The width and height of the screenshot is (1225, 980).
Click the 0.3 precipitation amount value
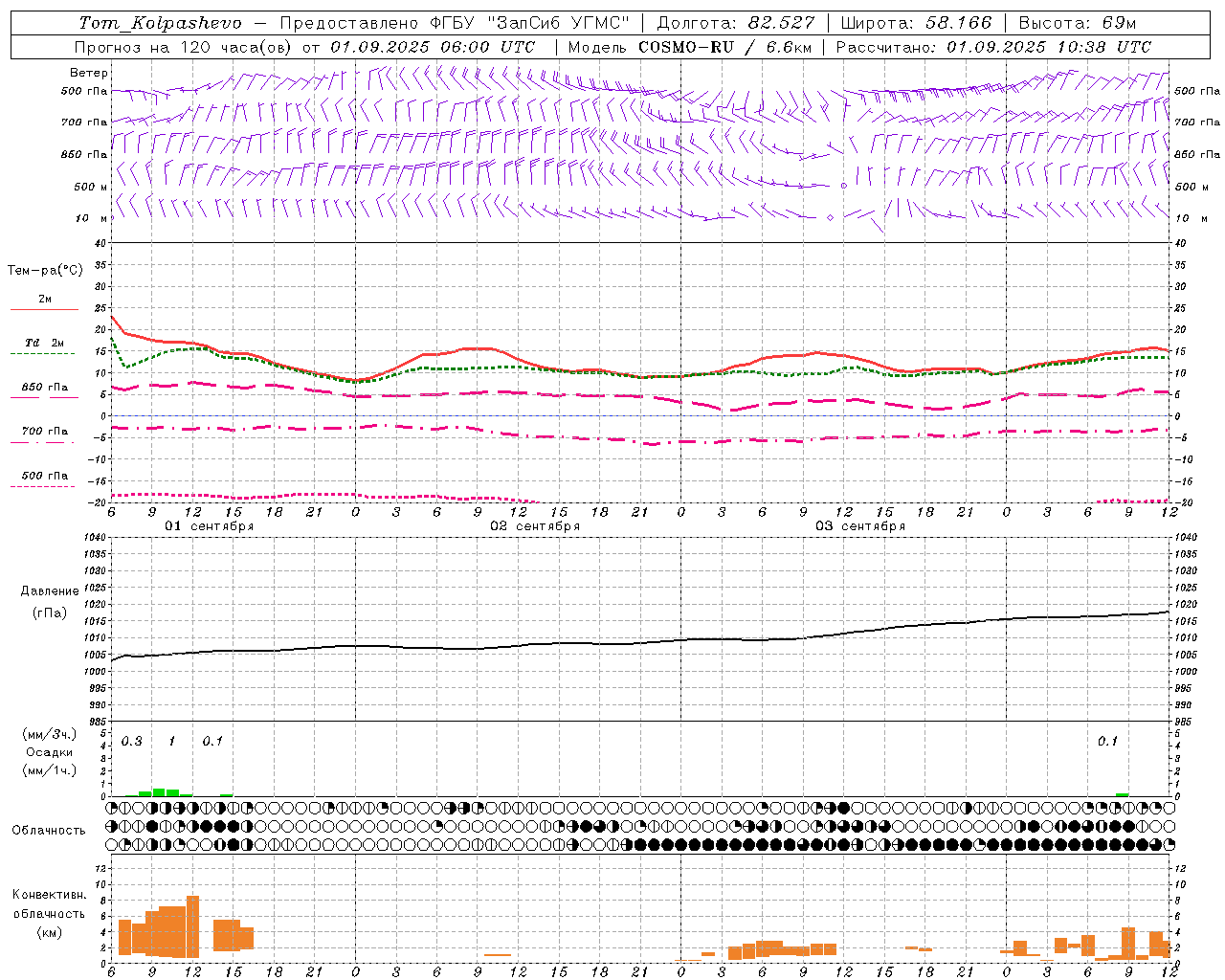[x=132, y=741]
